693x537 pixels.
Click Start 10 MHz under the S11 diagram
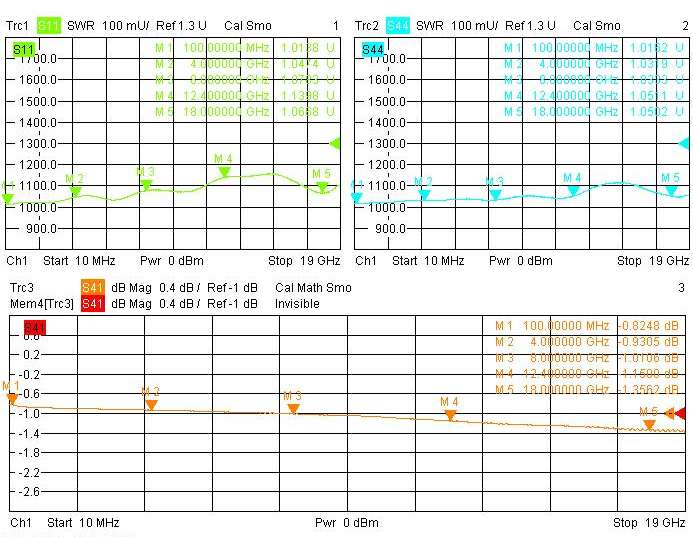[x=82, y=261]
